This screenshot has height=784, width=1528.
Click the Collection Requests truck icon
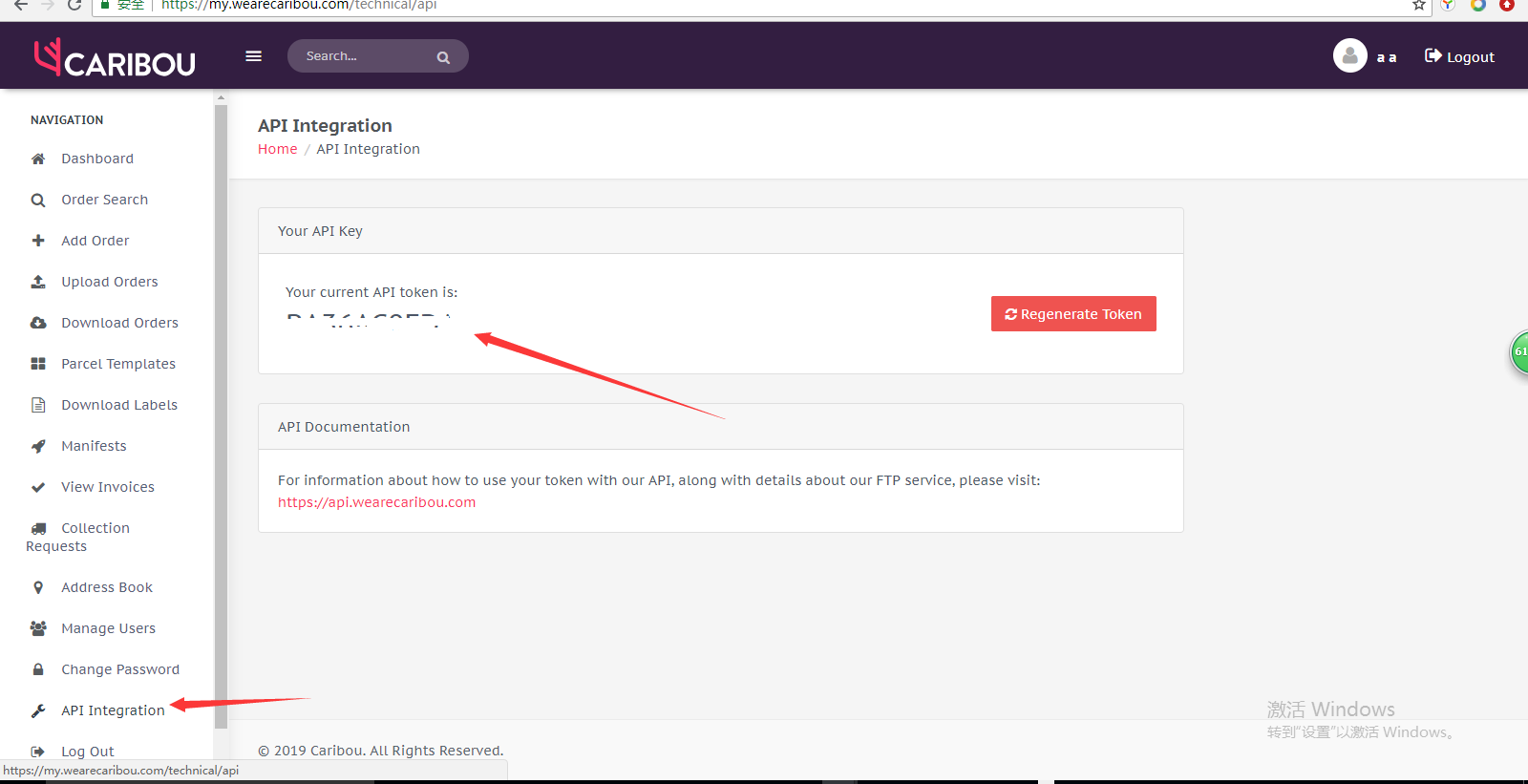38,528
